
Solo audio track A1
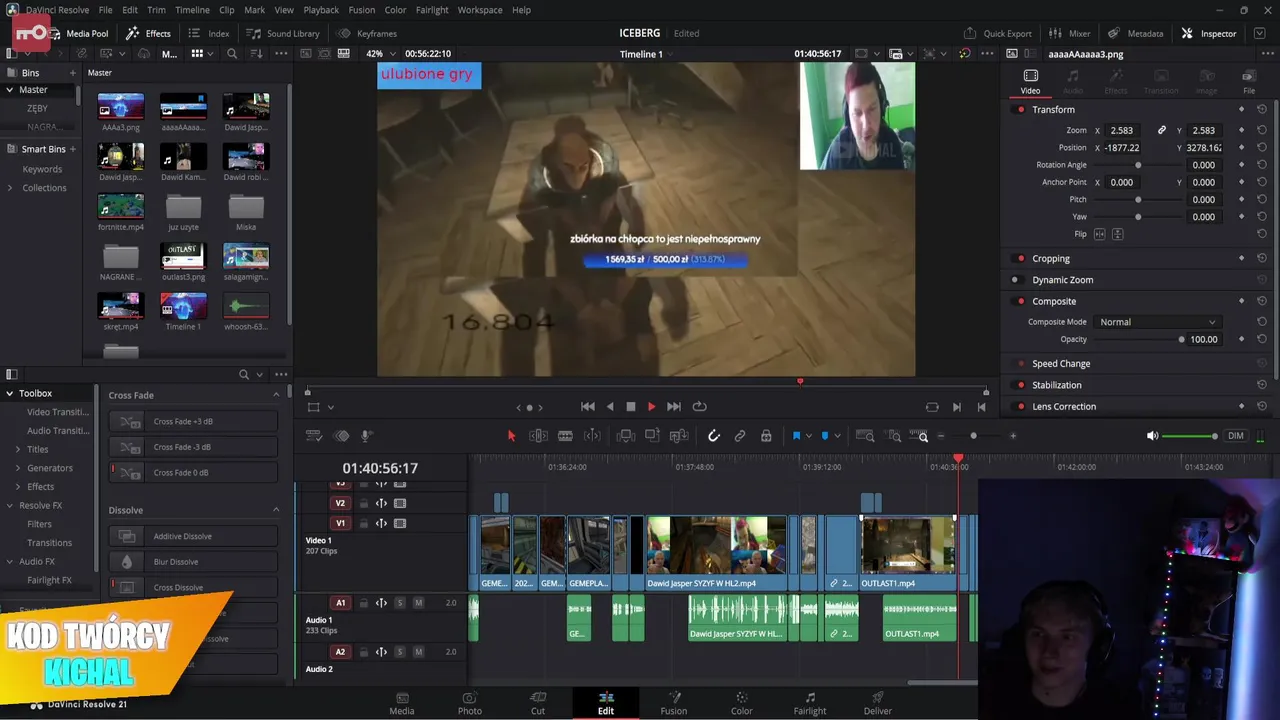click(x=400, y=603)
